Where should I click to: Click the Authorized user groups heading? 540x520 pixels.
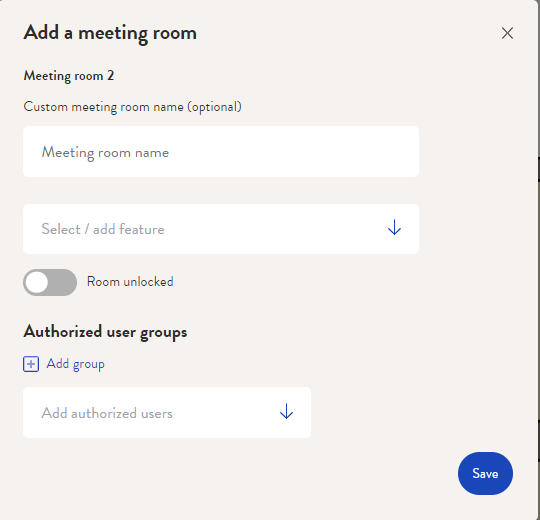point(105,332)
